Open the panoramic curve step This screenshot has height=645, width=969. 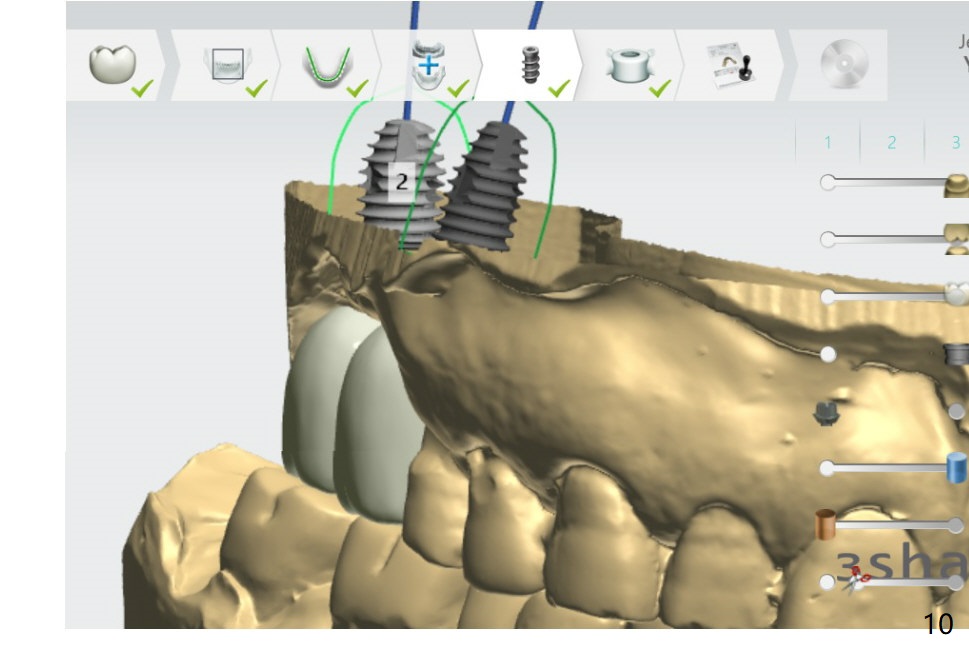(x=327, y=66)
